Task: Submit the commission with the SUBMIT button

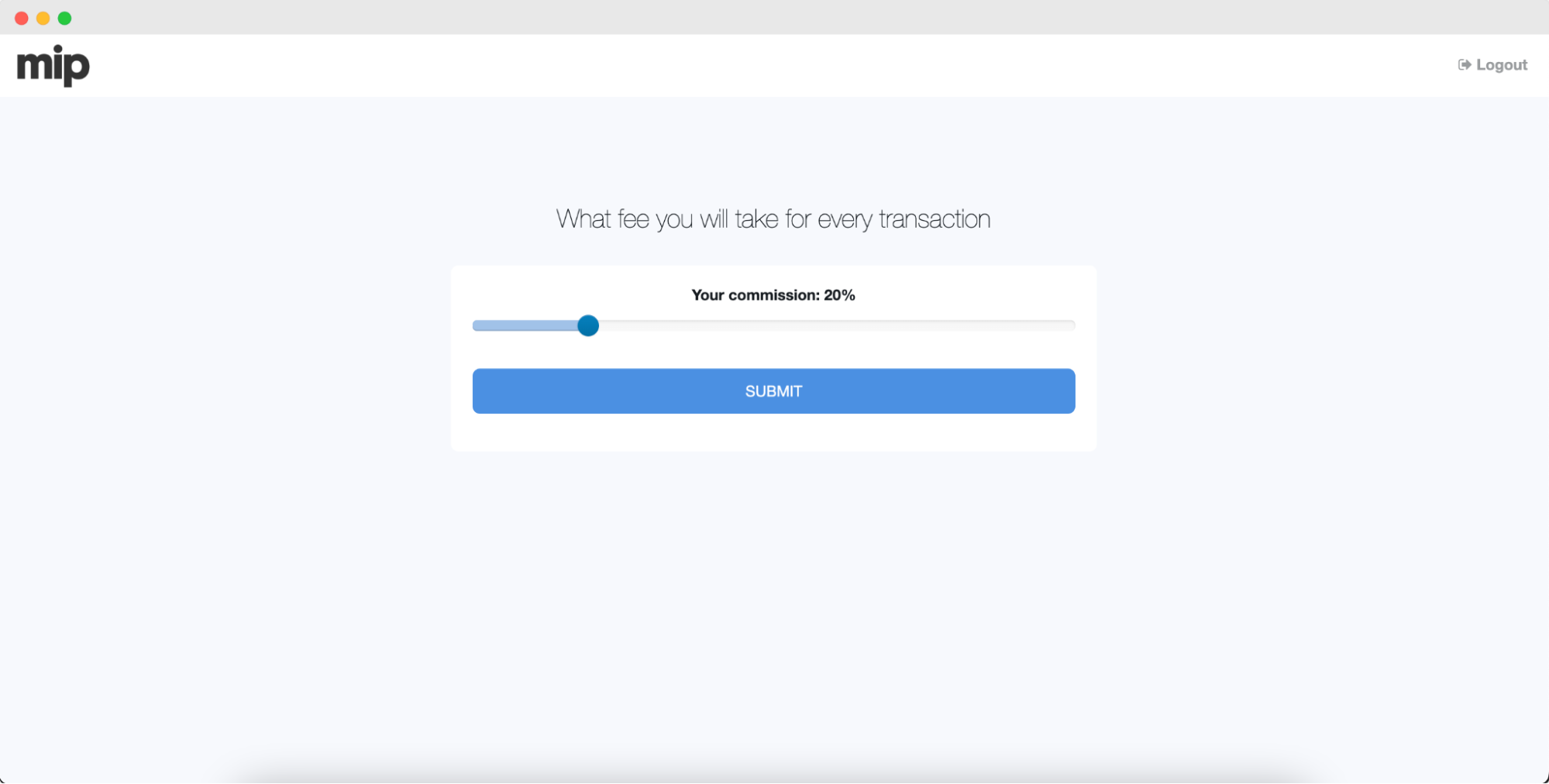Action: tap(773, 391)
